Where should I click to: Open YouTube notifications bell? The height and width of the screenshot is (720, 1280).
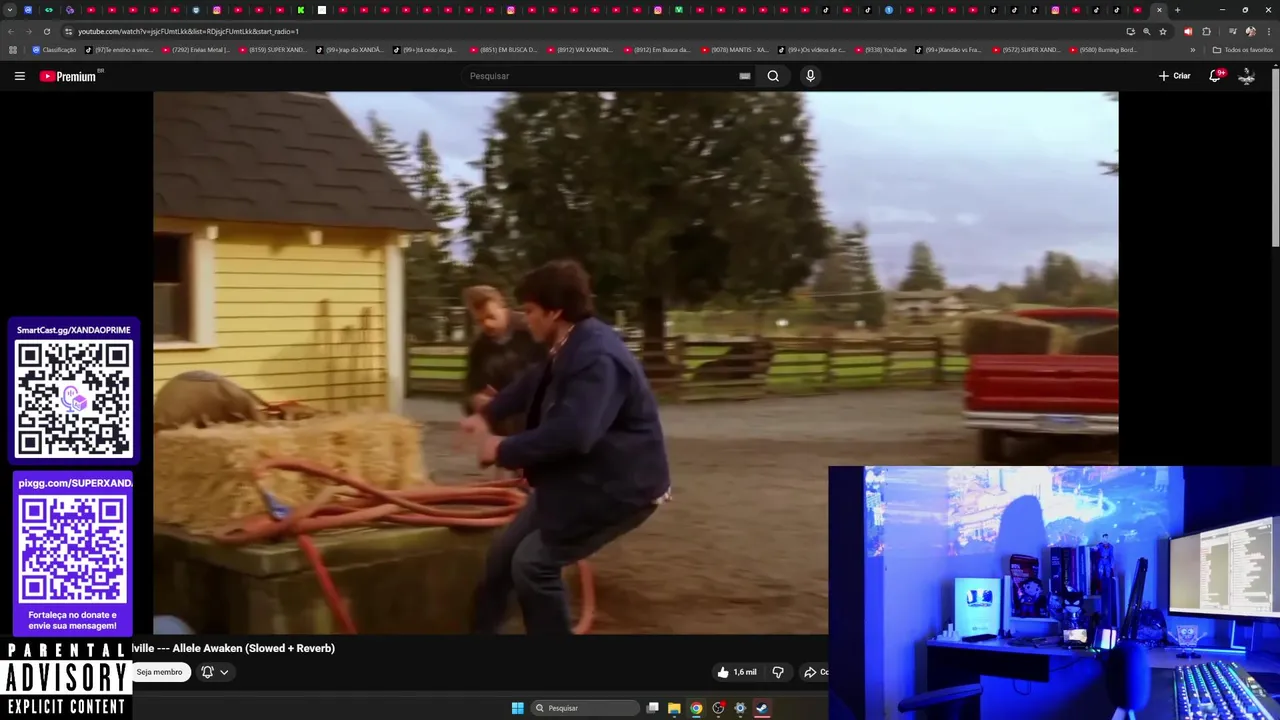(1216, 76)
